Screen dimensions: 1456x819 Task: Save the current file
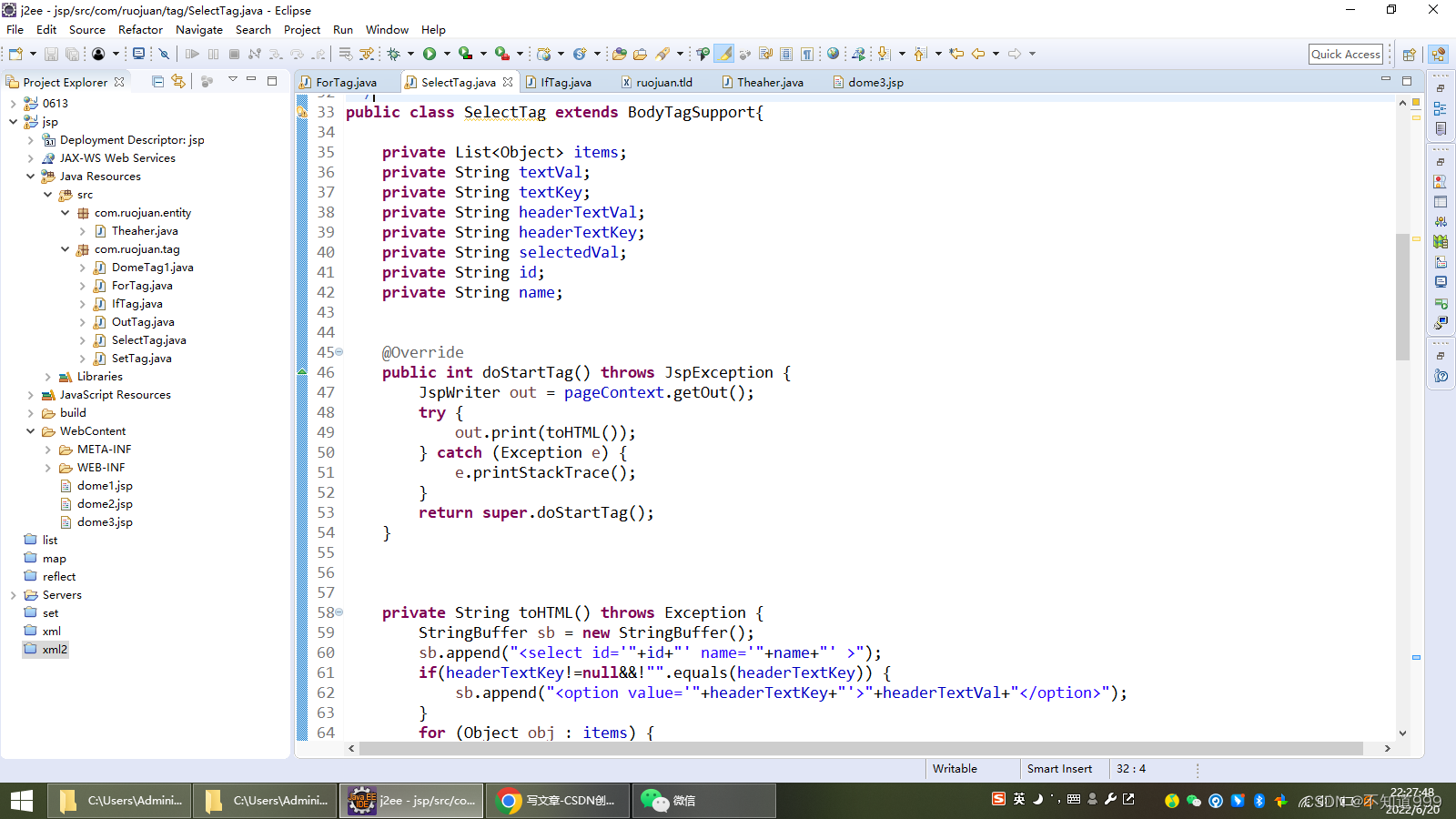(51, 54)
